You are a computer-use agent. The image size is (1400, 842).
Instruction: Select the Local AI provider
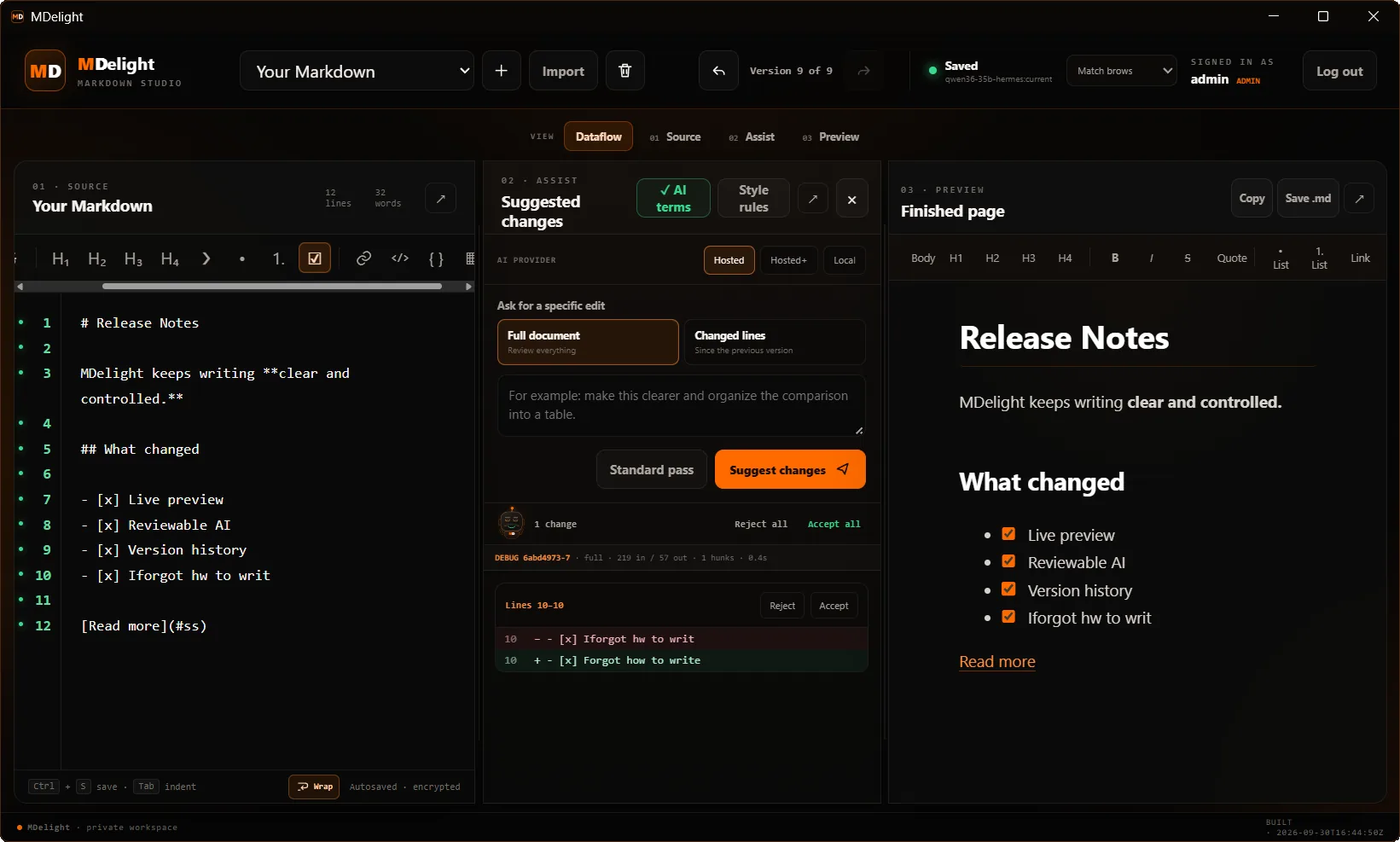pos(845,260)
